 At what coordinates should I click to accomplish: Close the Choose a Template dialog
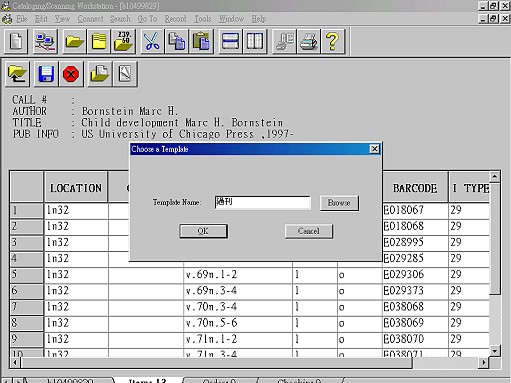(x=375, y=149)
